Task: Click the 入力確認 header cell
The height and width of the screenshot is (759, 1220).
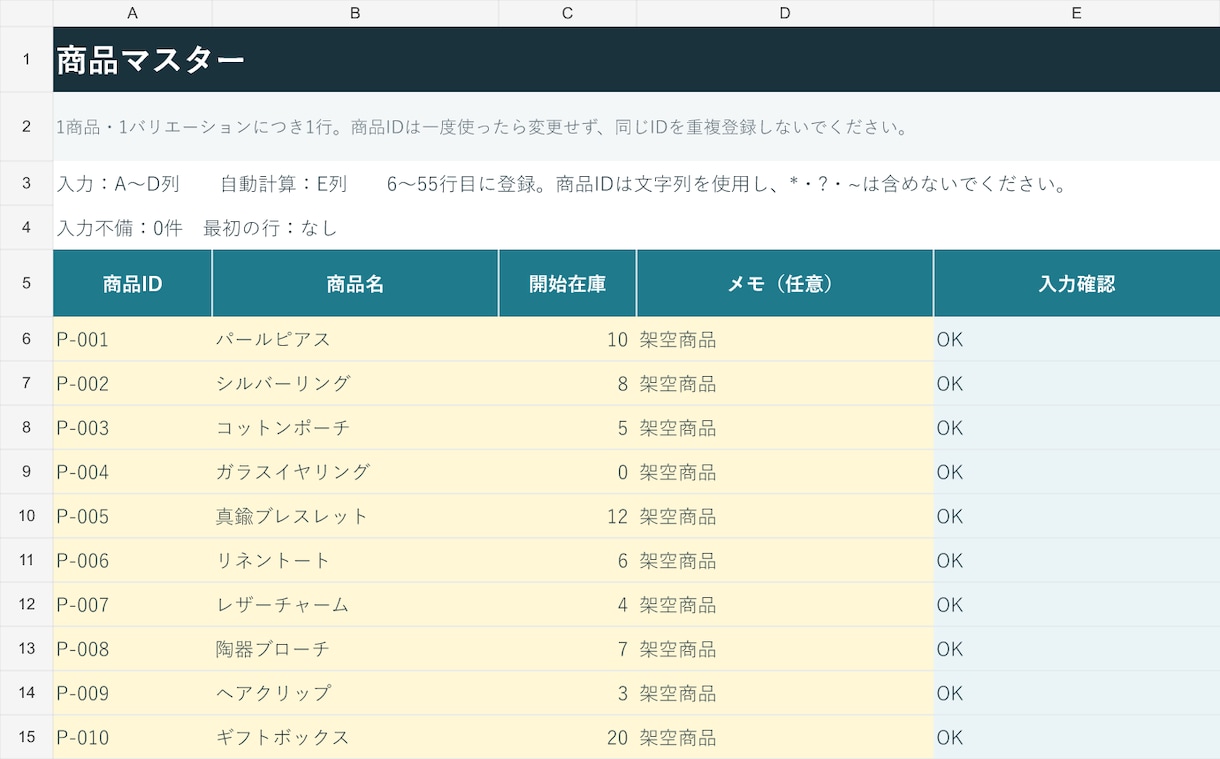Action: point(1076,284)
